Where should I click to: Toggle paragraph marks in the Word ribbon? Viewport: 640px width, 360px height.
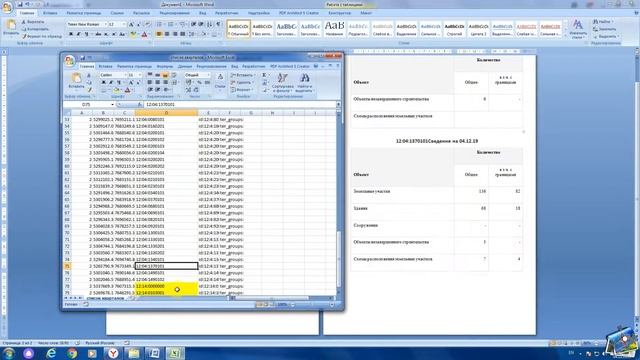218,24
